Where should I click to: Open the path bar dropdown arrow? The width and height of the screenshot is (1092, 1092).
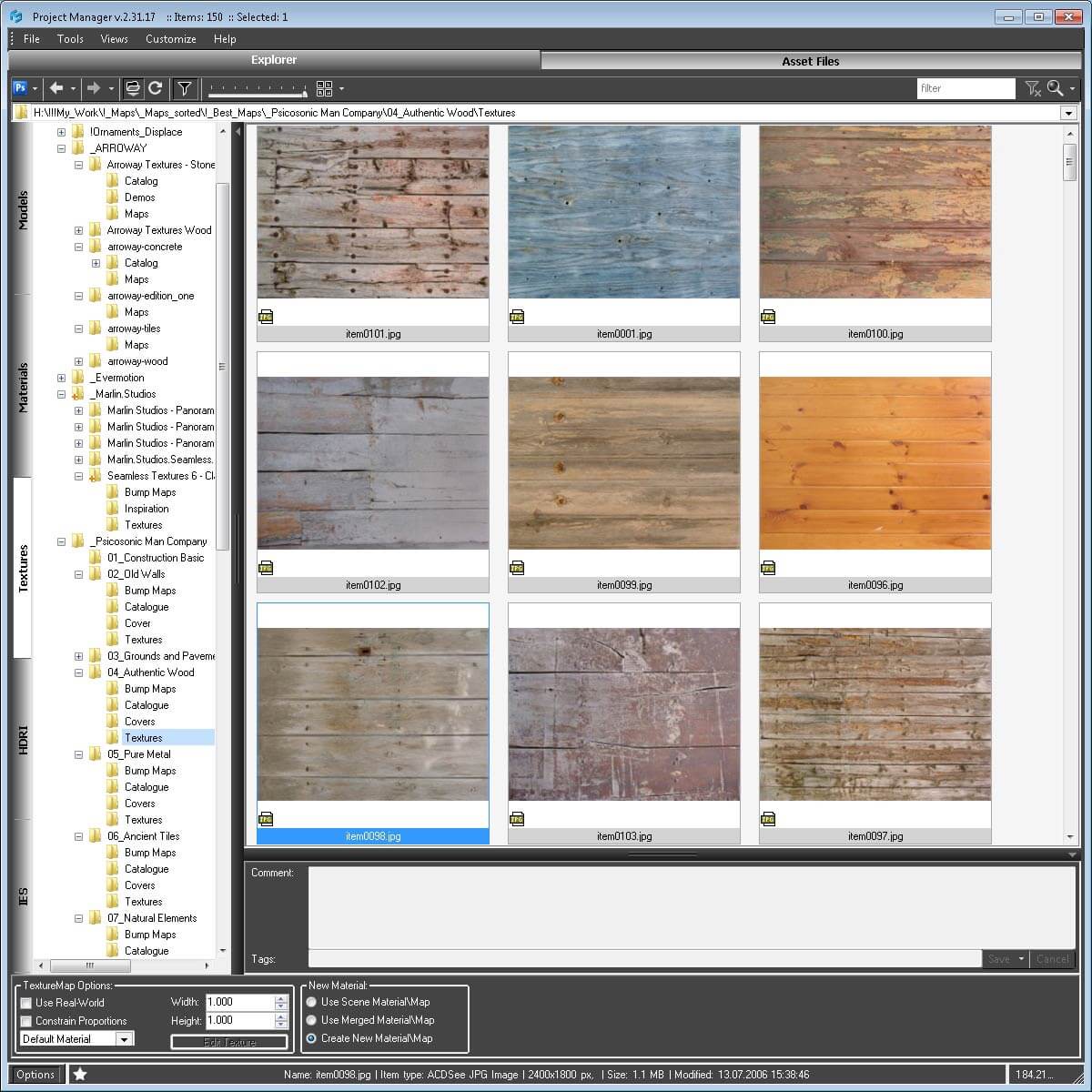1069,112
